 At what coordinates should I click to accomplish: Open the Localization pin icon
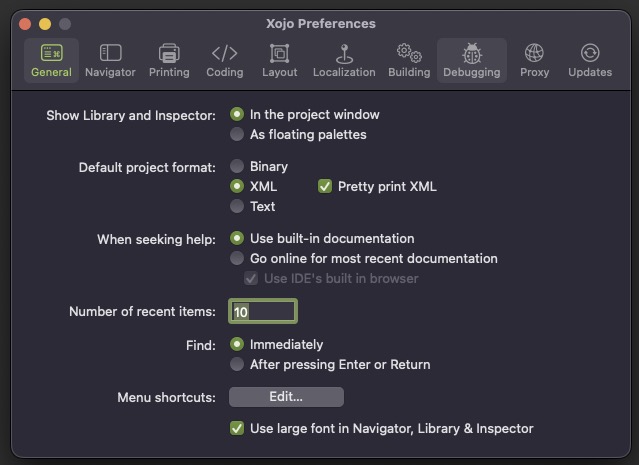pyautogui.click(x=344, y=54)
